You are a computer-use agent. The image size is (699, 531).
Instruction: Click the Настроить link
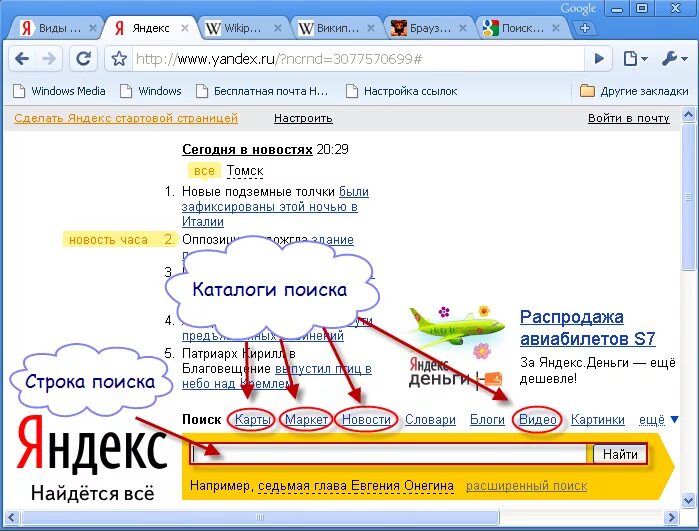(303, 118)
